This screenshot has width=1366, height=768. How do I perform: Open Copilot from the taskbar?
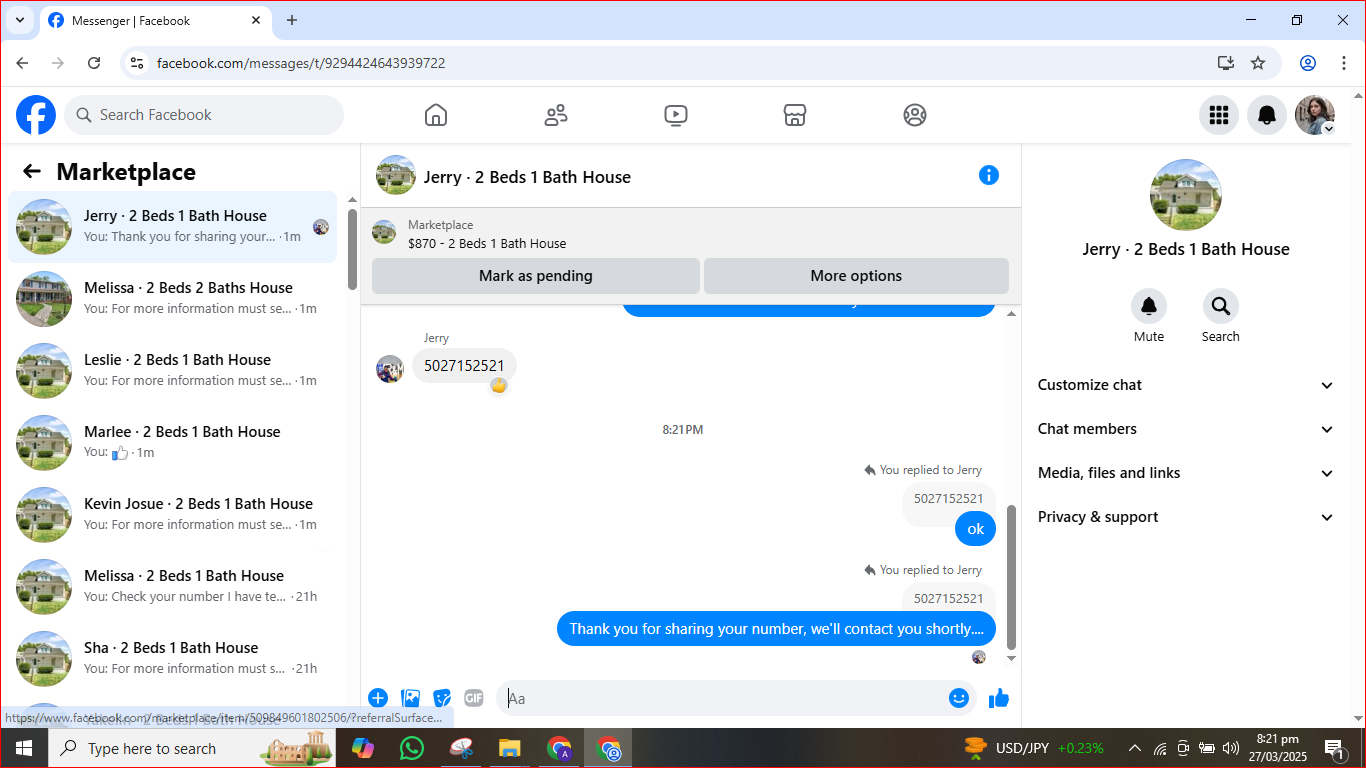pos(362,748)
